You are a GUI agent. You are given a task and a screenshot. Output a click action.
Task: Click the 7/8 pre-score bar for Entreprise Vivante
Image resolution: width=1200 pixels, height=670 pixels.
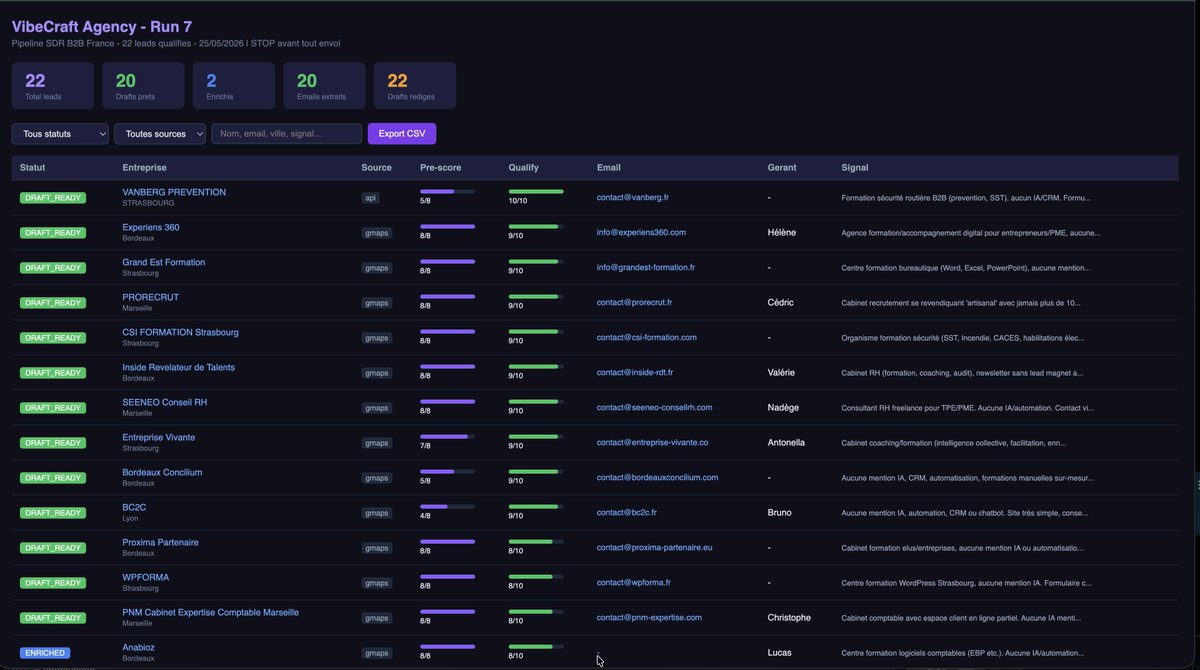point(447,436)
